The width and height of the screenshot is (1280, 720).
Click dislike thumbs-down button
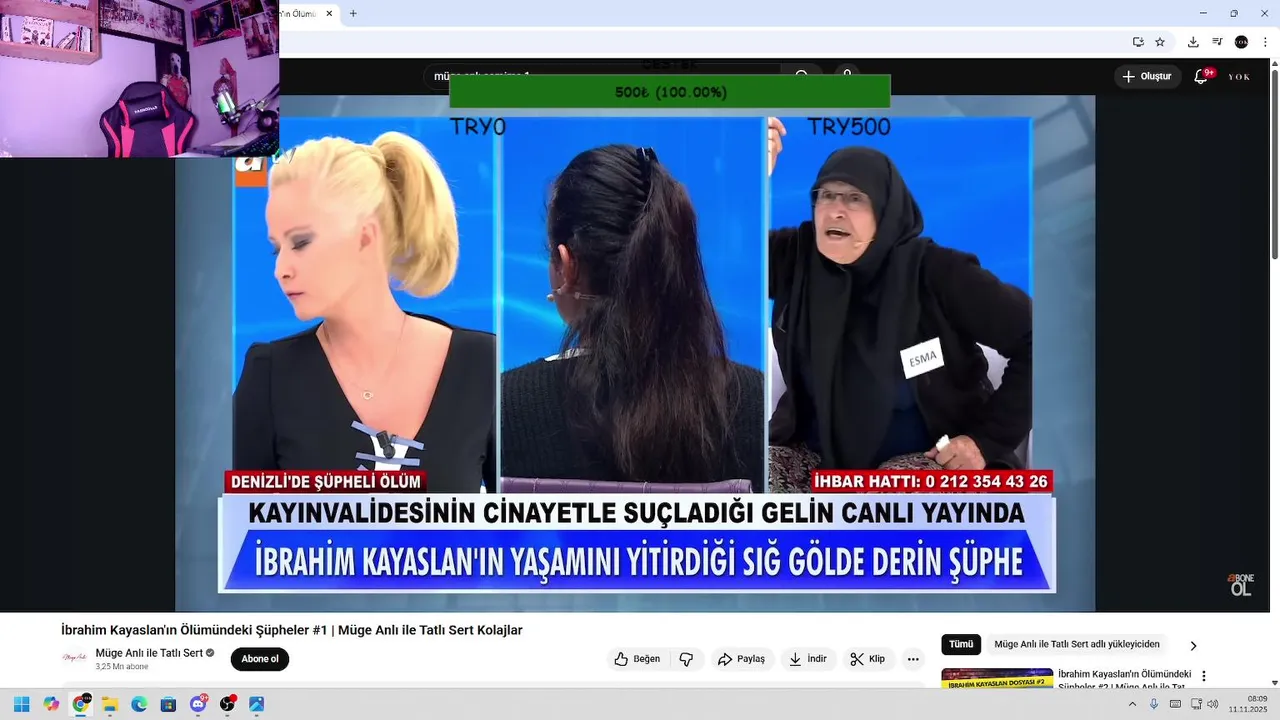click(686, 659)
